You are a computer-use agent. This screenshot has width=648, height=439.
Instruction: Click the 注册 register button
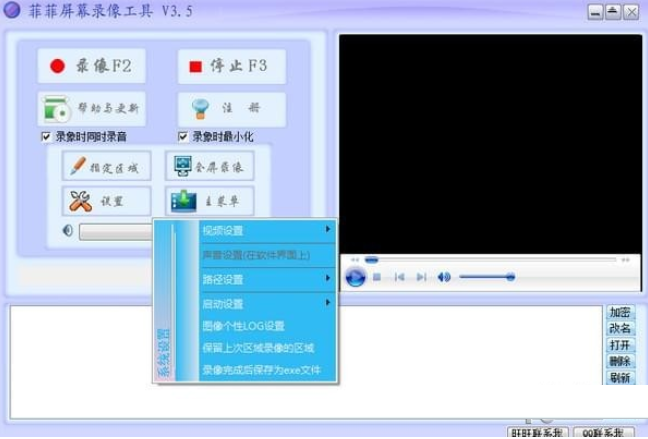click(x=231, y=109)
